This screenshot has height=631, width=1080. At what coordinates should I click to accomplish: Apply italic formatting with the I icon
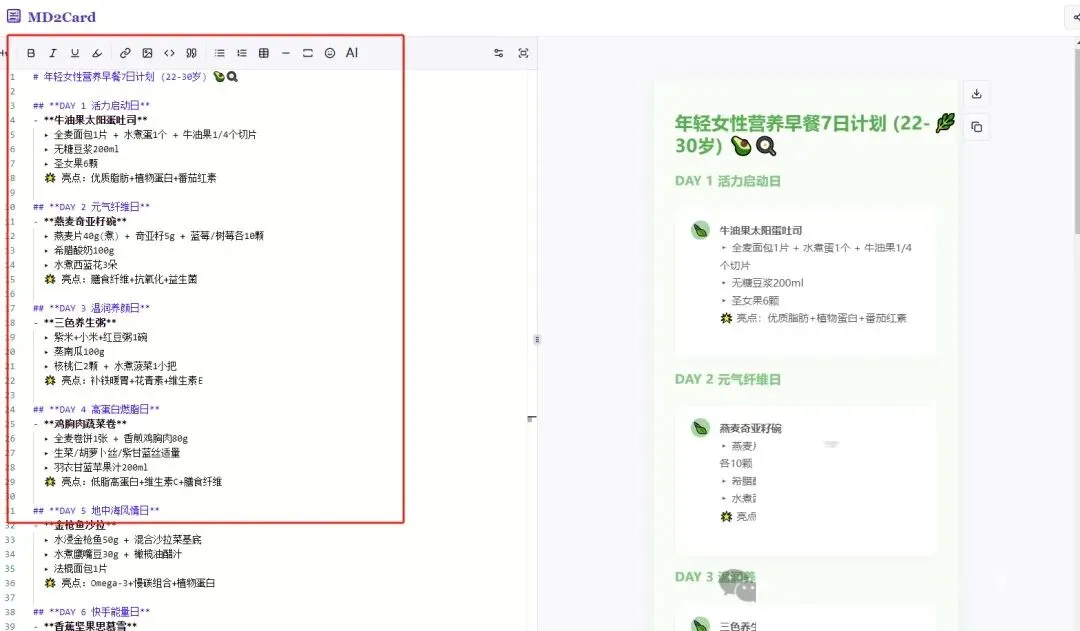[x=53, y=53]
